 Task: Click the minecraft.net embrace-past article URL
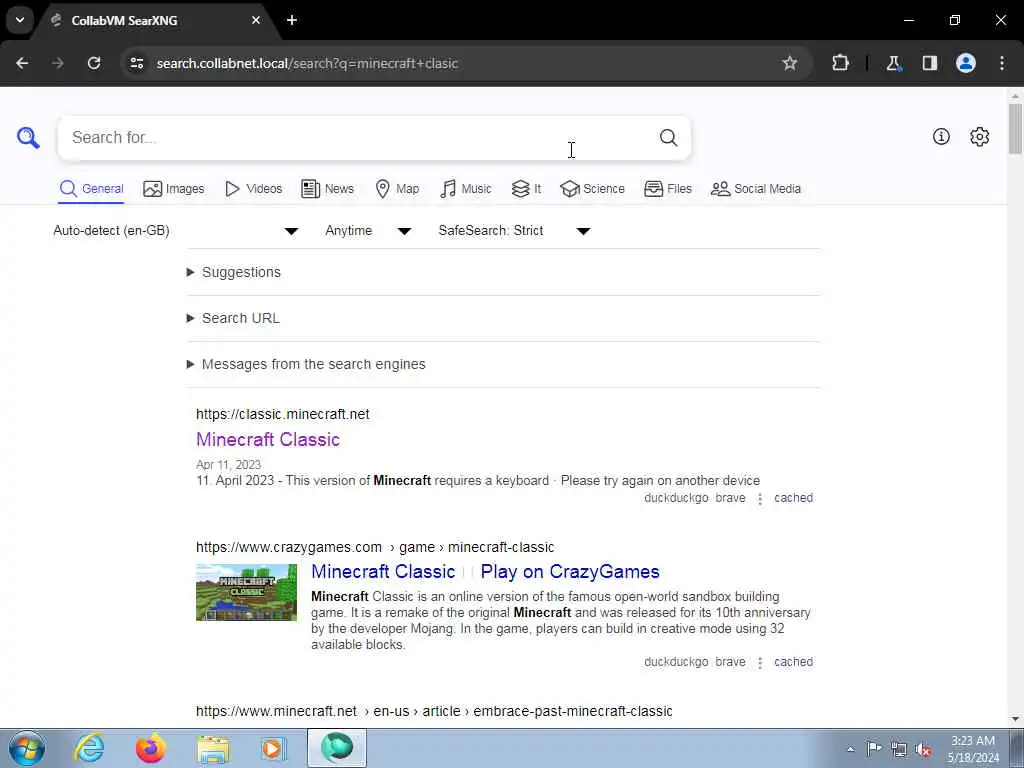(x=434, y=711)
